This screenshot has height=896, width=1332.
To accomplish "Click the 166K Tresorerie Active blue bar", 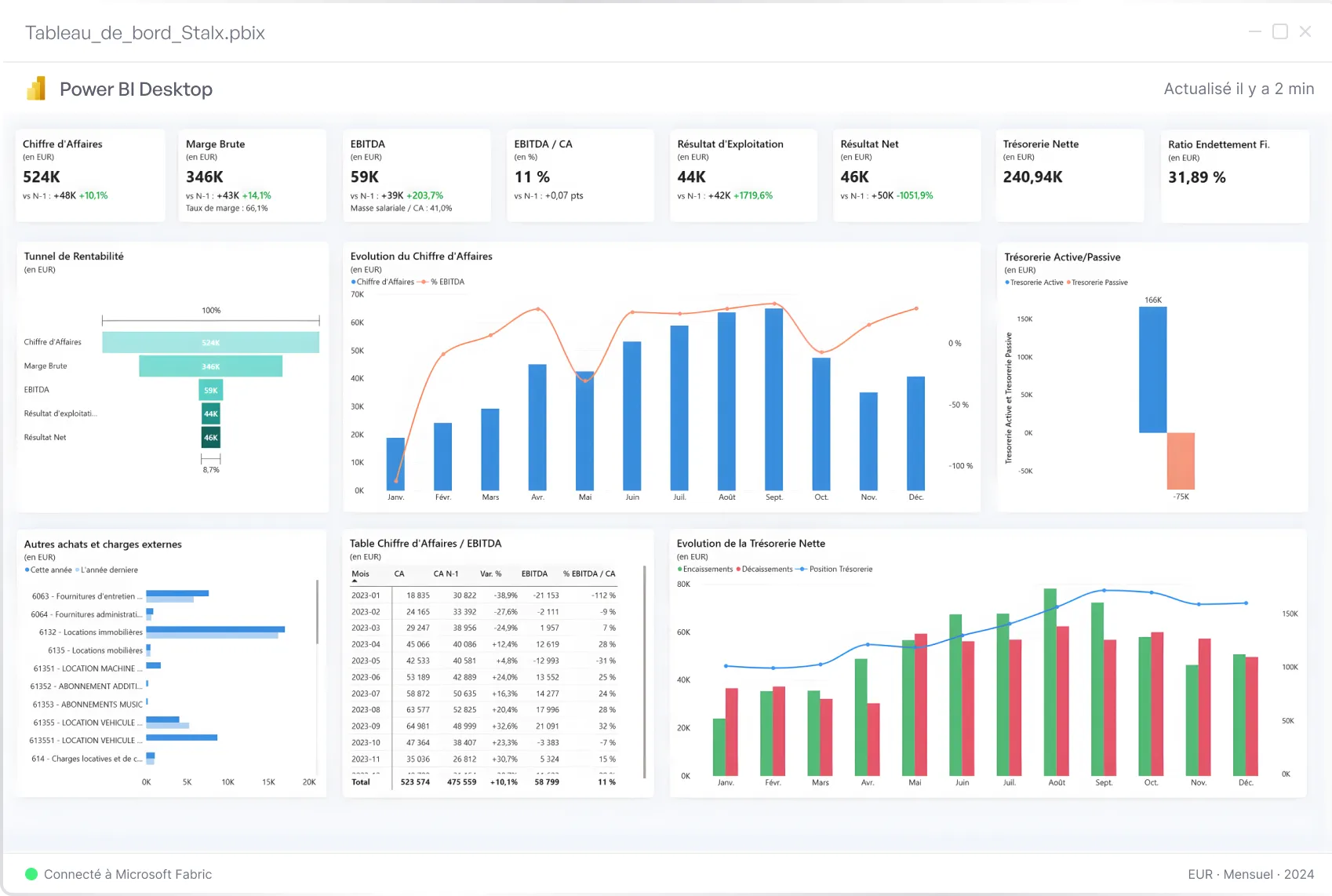I will pyautogui.click(x=1152, y=370).
